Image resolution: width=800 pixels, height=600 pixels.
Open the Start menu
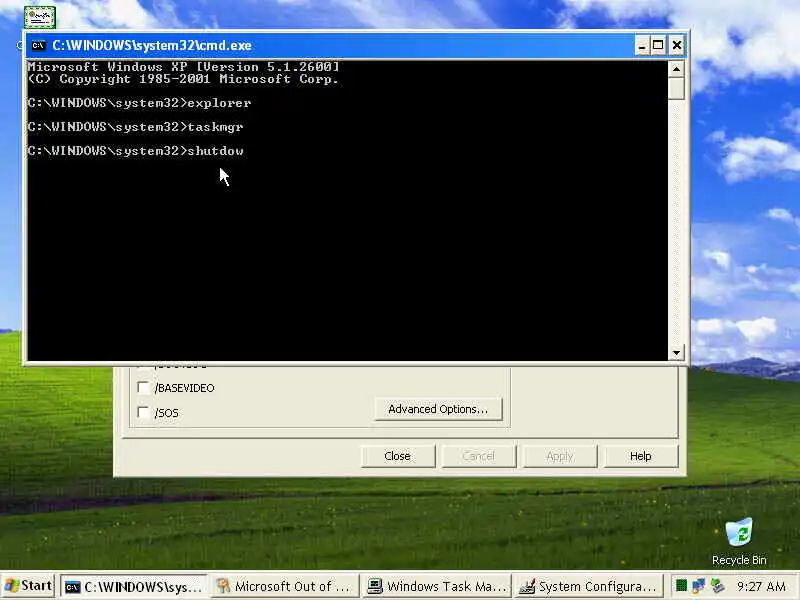(x=28, y=586)
